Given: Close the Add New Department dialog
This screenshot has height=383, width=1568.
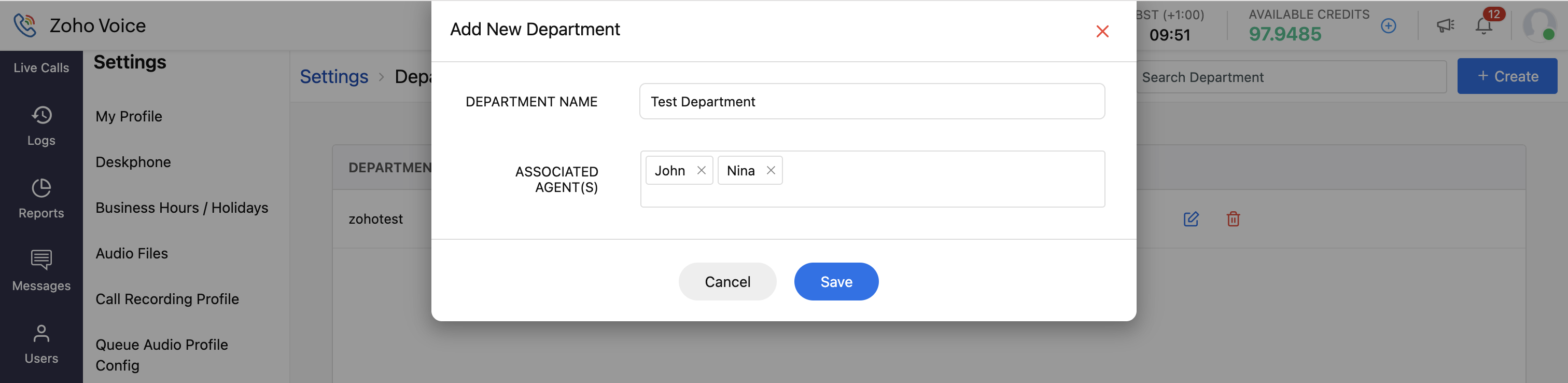Looking at the screenshot, I should point(1102,31).
